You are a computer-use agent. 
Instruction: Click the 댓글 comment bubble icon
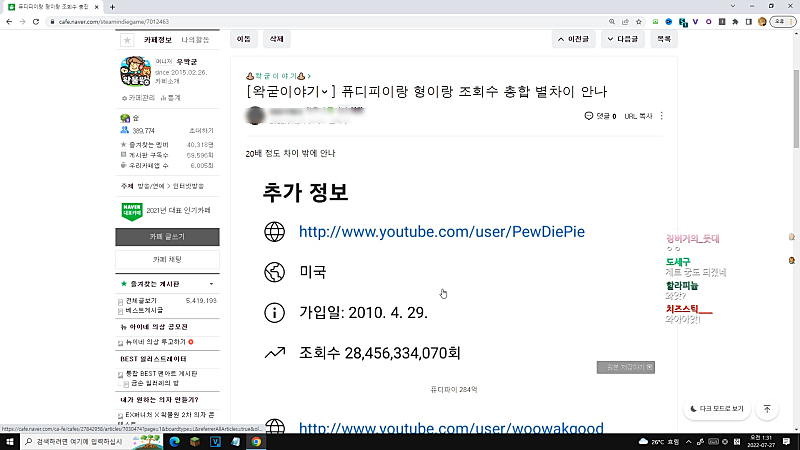click(x=589, y=116)
